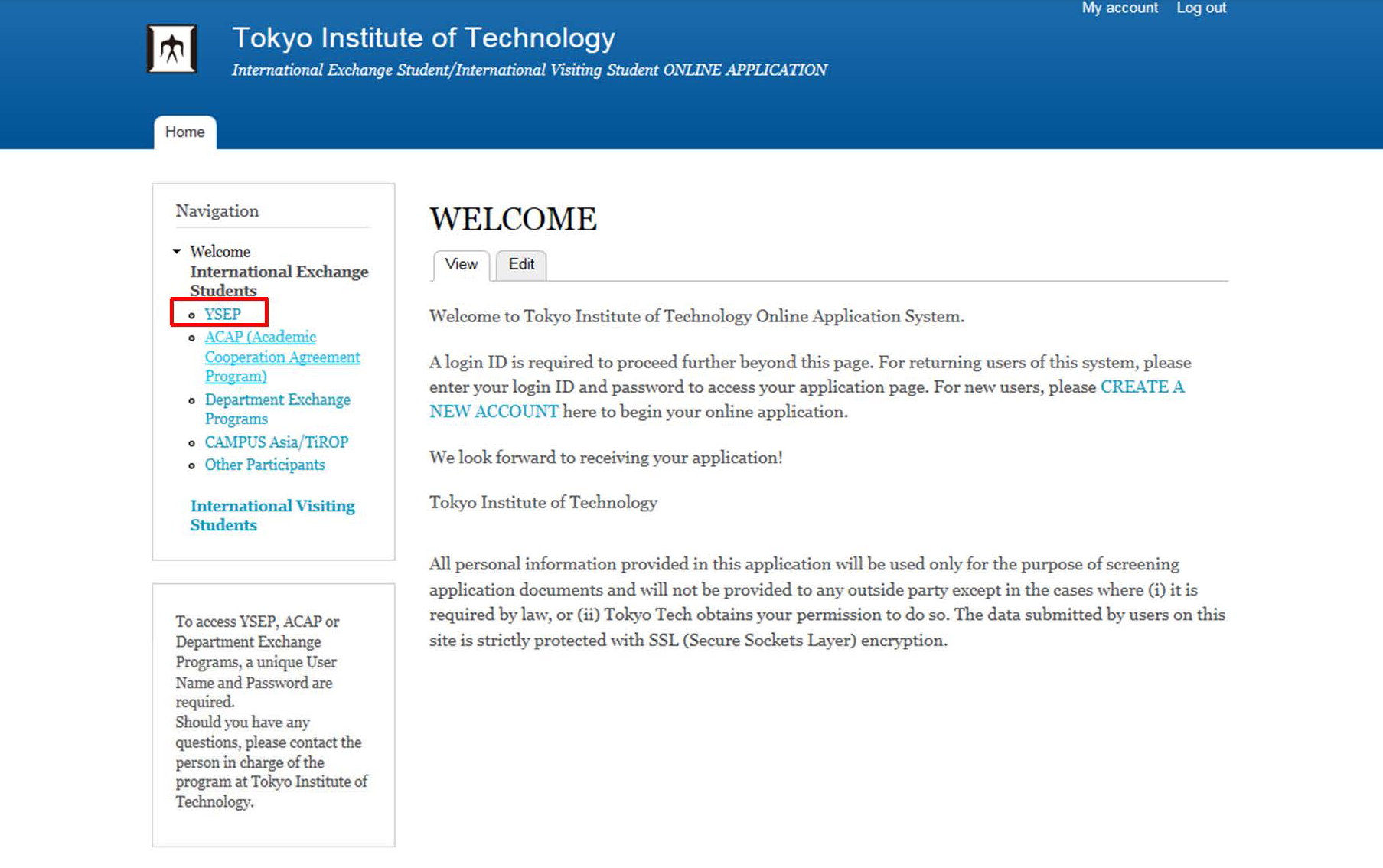Click the 'To access YSEP, ACAP' notice text
Image resolution: width=1383 pixels, height=868 pixels.
pos(272,711)
